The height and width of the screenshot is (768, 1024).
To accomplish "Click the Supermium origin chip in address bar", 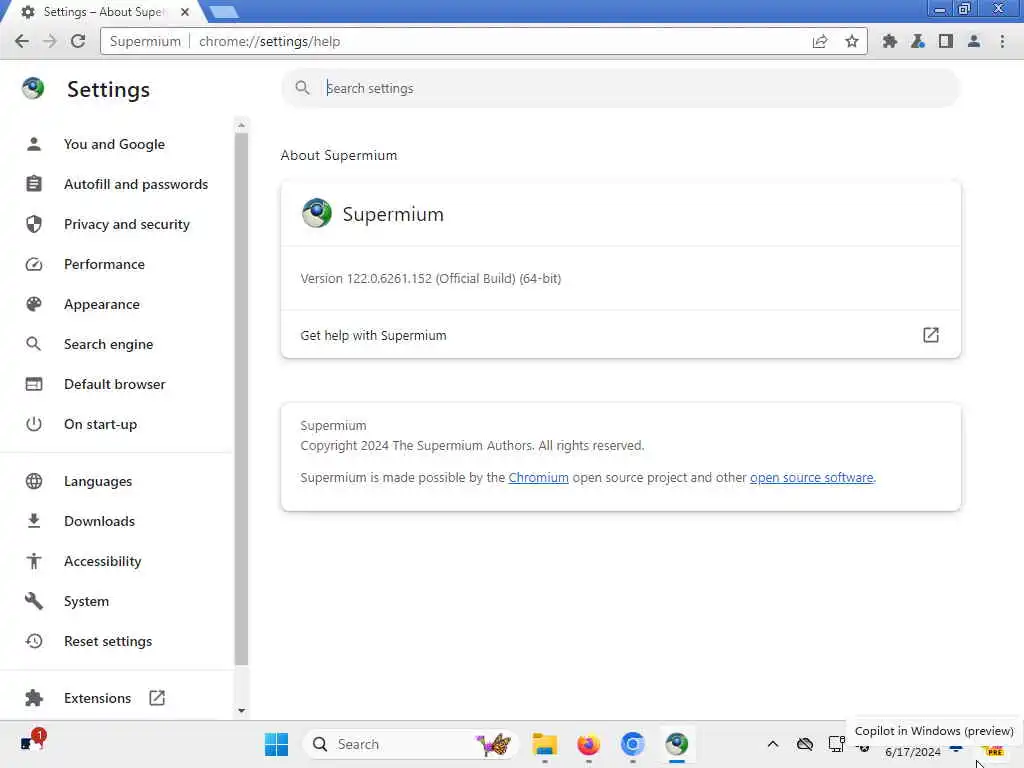I will tap(145, 41).
